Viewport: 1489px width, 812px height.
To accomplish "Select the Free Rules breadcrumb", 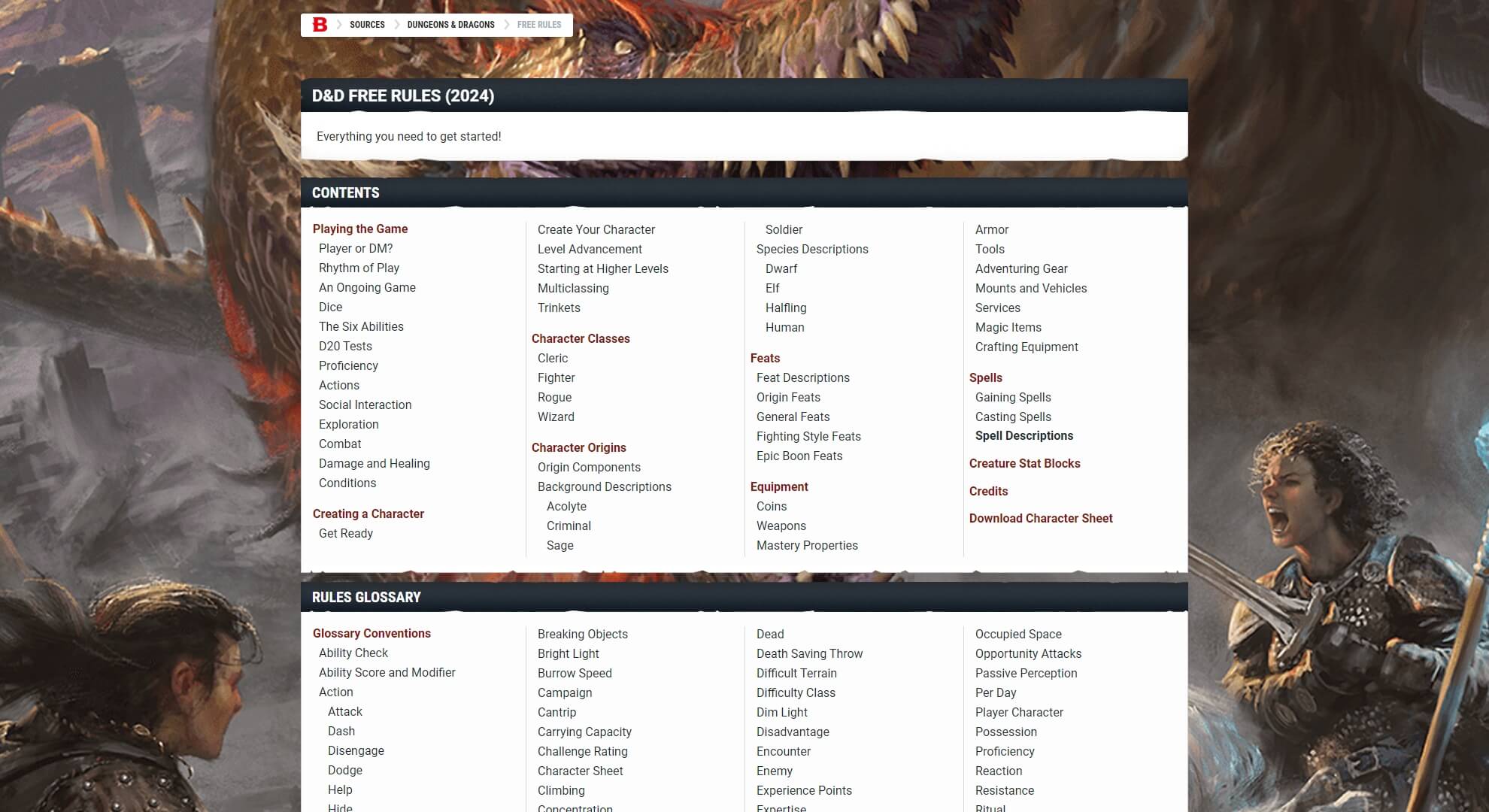I will (539, 25).
